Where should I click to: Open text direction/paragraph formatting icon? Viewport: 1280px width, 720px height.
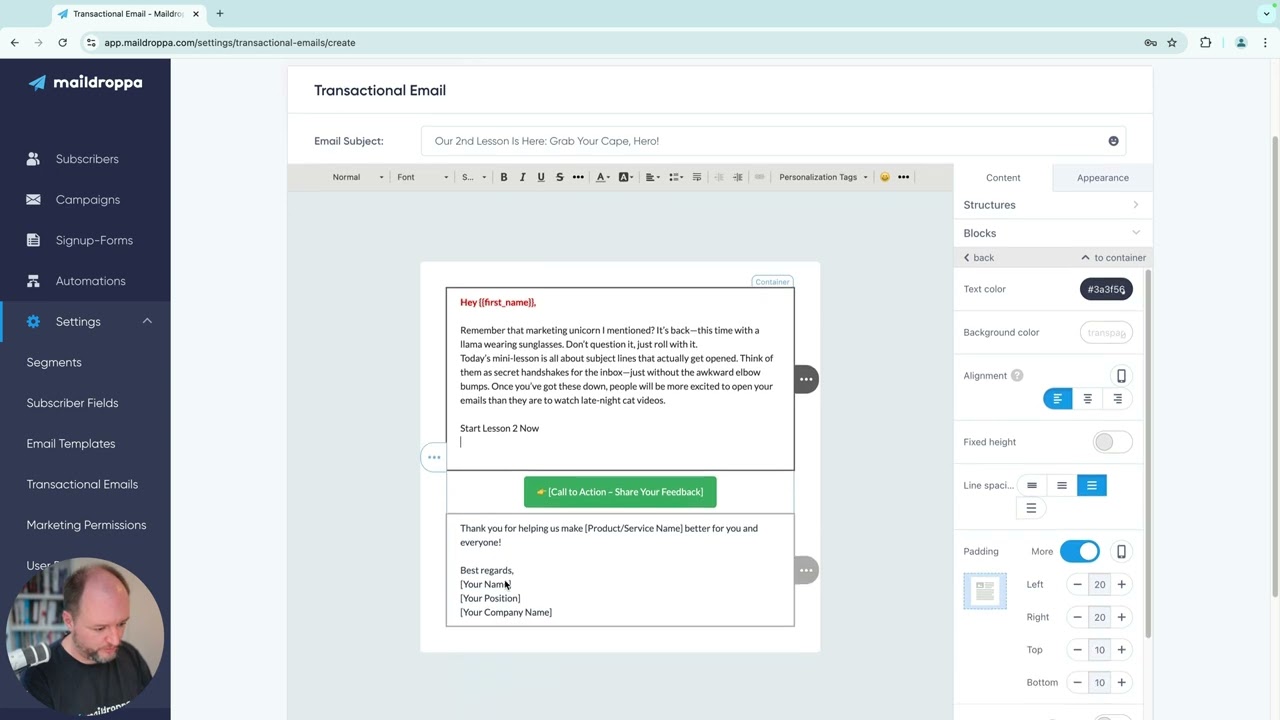pyautogui.click(x=697, y=177)
